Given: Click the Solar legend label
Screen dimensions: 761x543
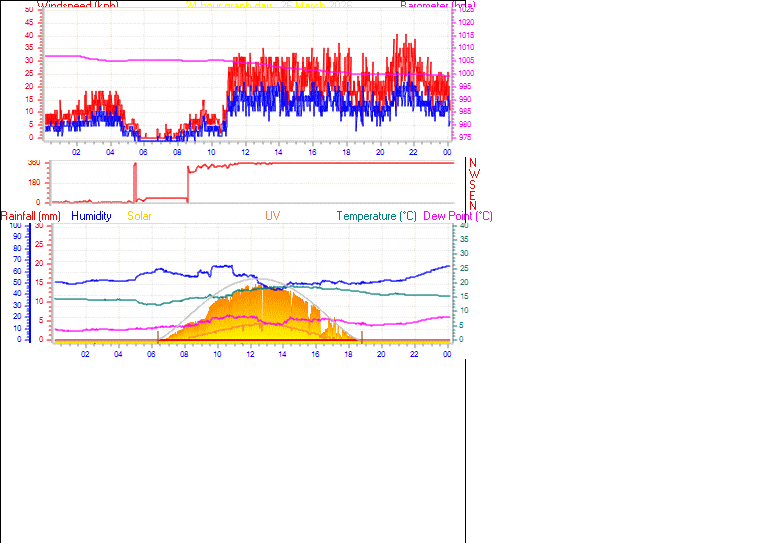Looking at the screenshot, I should (x=139, y=216).
